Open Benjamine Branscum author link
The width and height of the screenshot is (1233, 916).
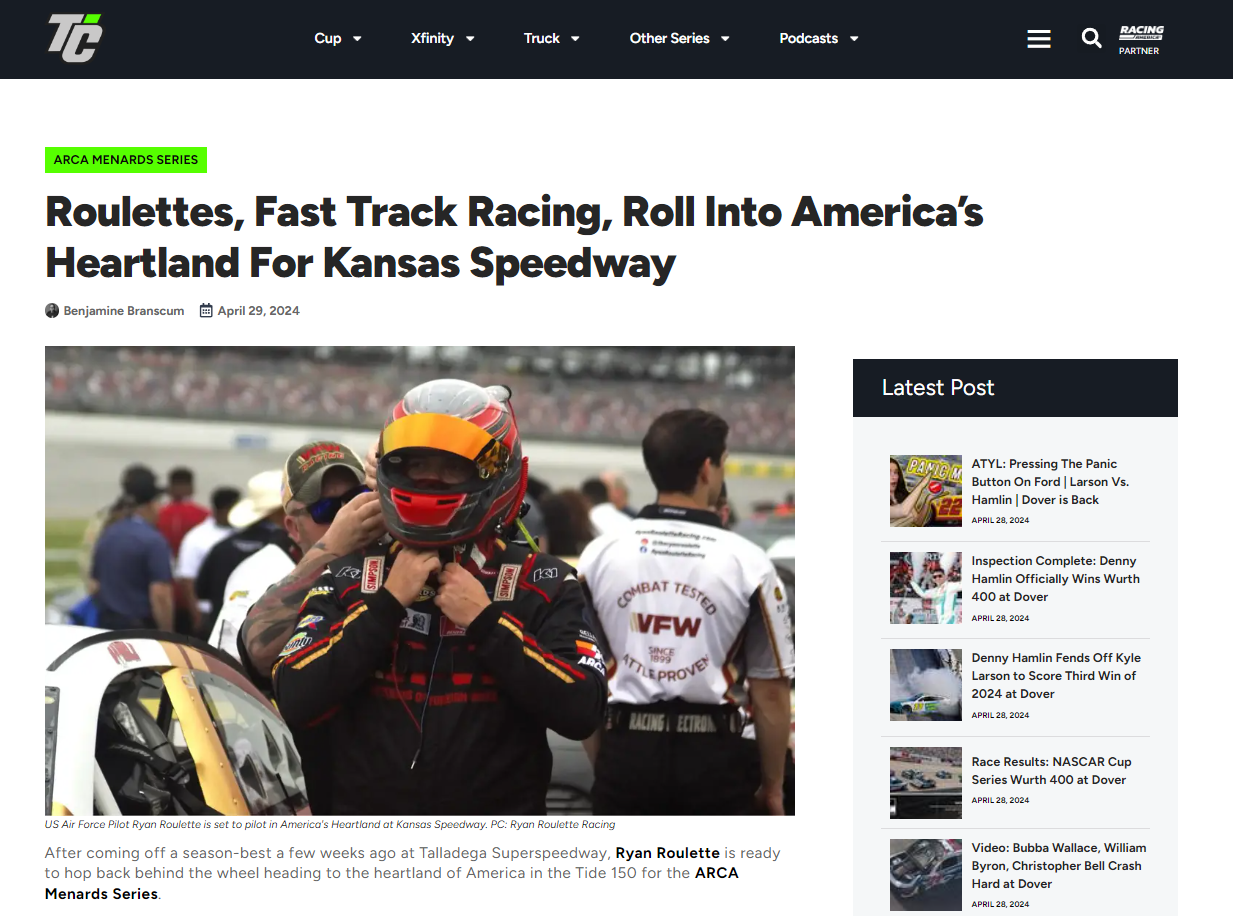[124, 311]
